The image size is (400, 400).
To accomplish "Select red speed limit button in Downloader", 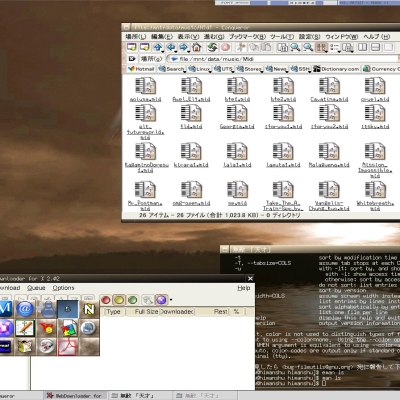I will (x=106, y=300).
